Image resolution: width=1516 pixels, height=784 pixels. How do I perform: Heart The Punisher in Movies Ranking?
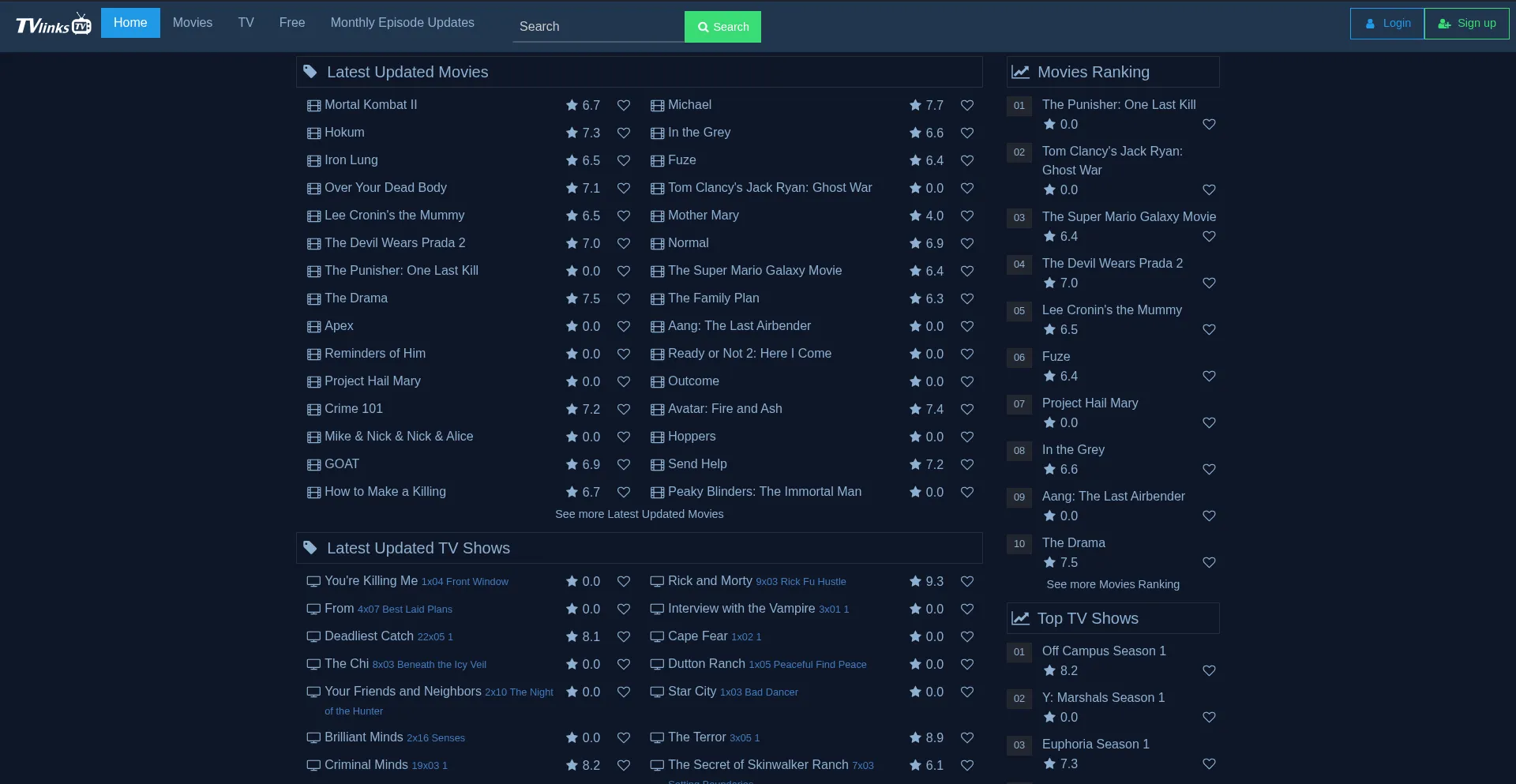pos(1209,124)
